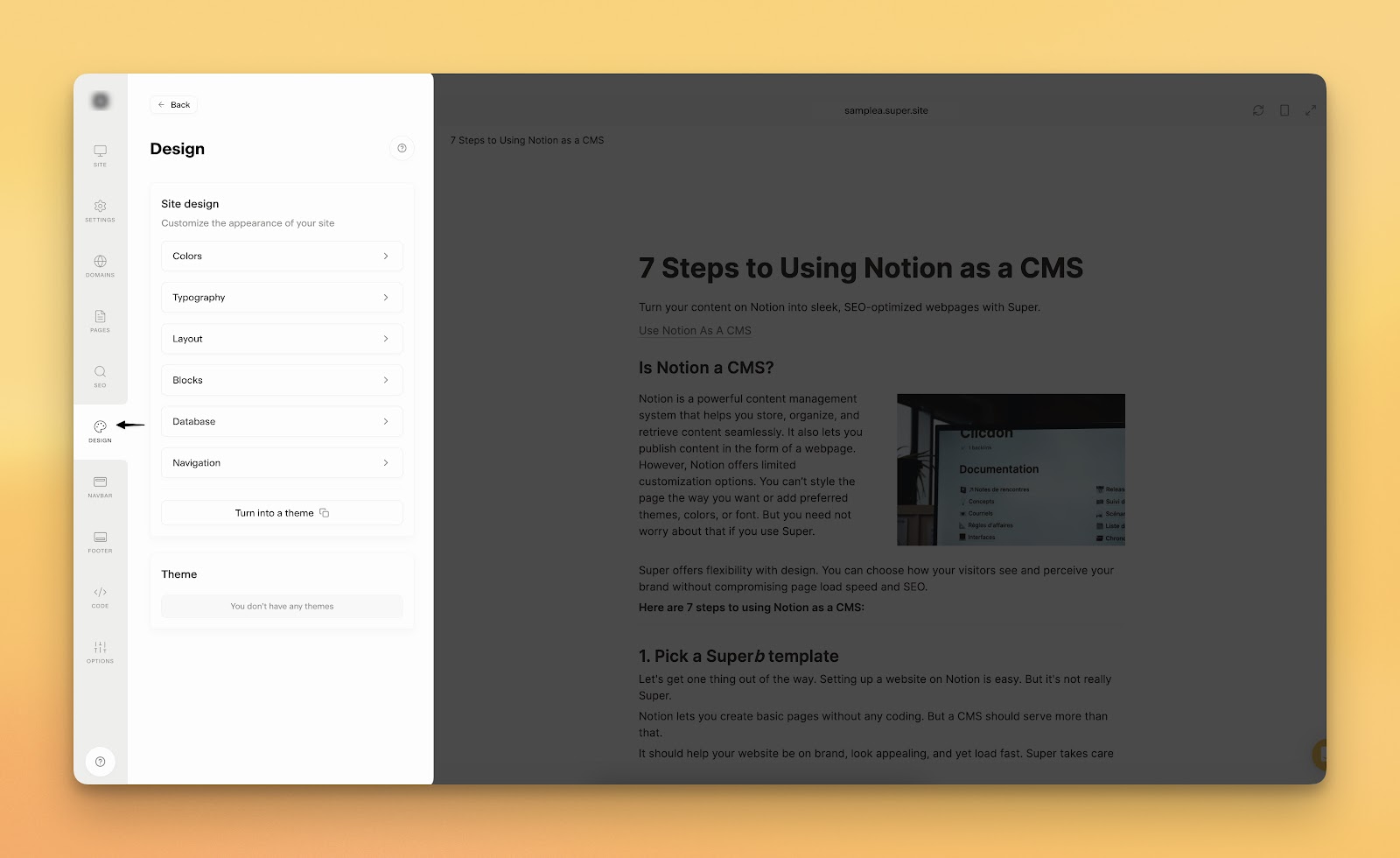The height and width of the screenshot is (858, 1400).
Task: Open the SEO search section
Action: pos(101,376)
